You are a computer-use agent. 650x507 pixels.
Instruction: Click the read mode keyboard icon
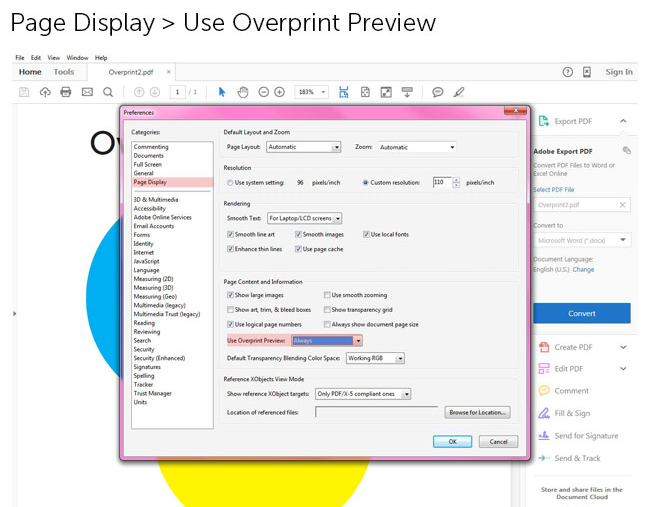click(407, 92)
